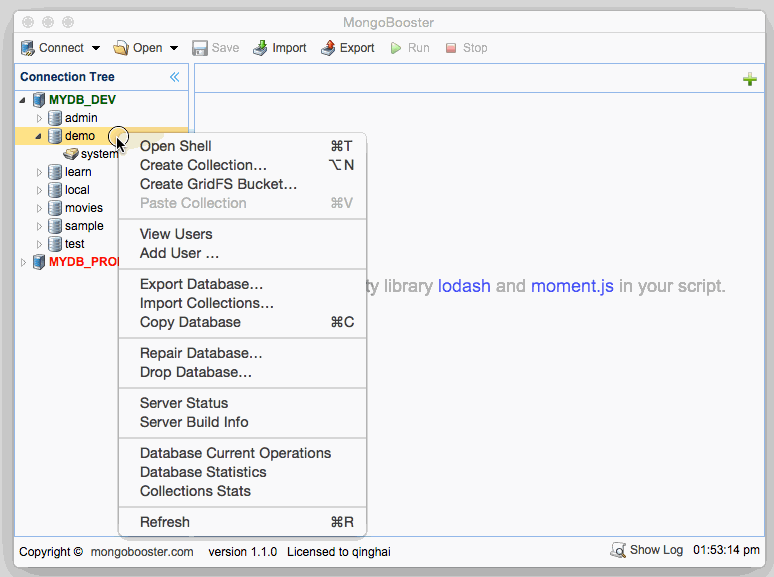Click the Export button label
Screen dimensions: 774x577
(x=357, y=48)
